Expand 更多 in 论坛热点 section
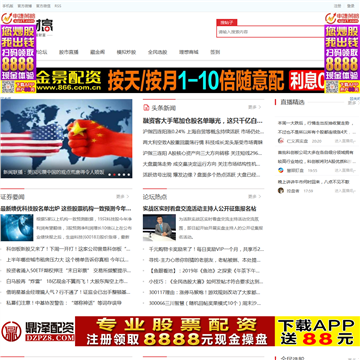 [255, 197]
